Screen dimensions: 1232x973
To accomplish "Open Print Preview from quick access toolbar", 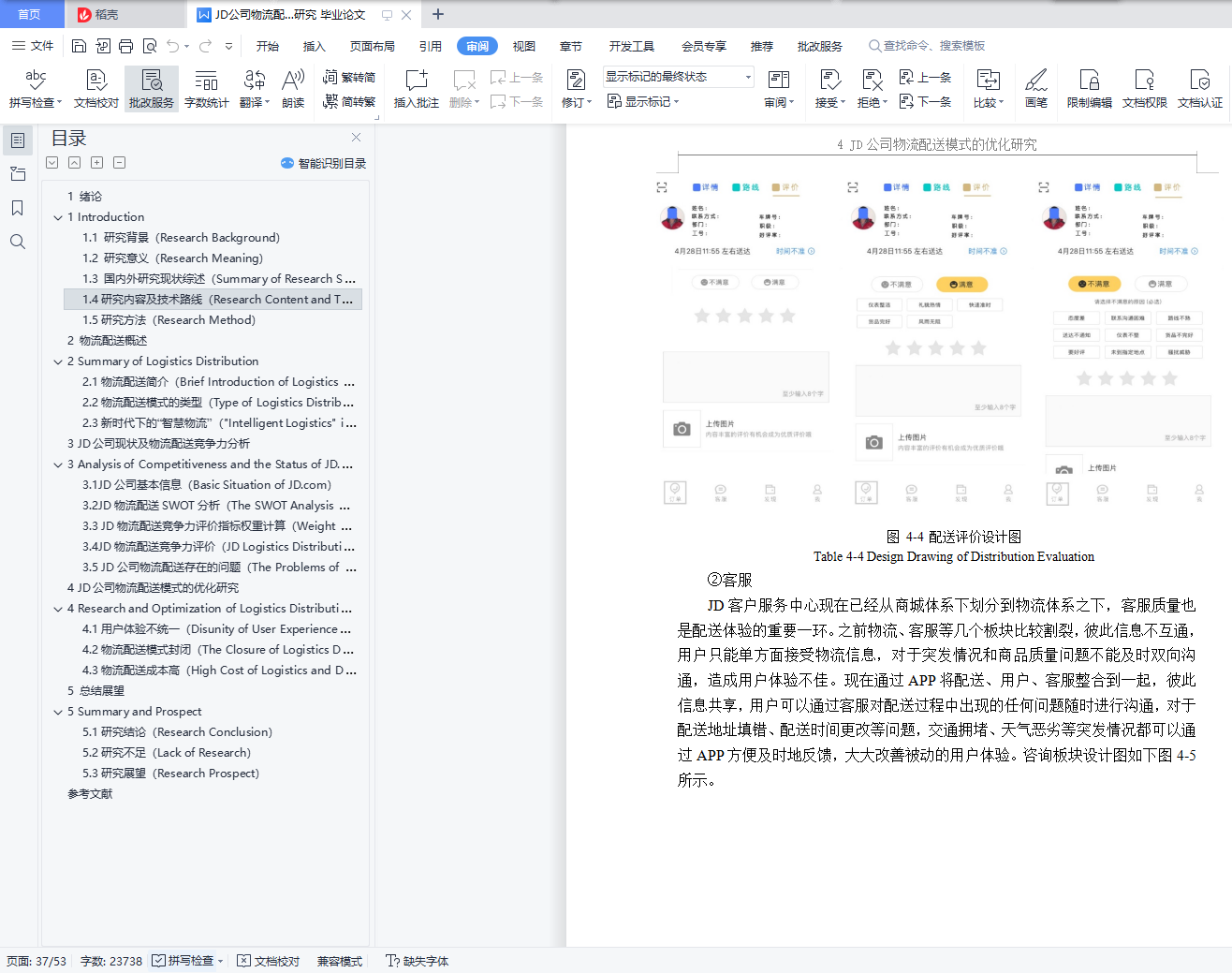I will [x=149, y=46].
